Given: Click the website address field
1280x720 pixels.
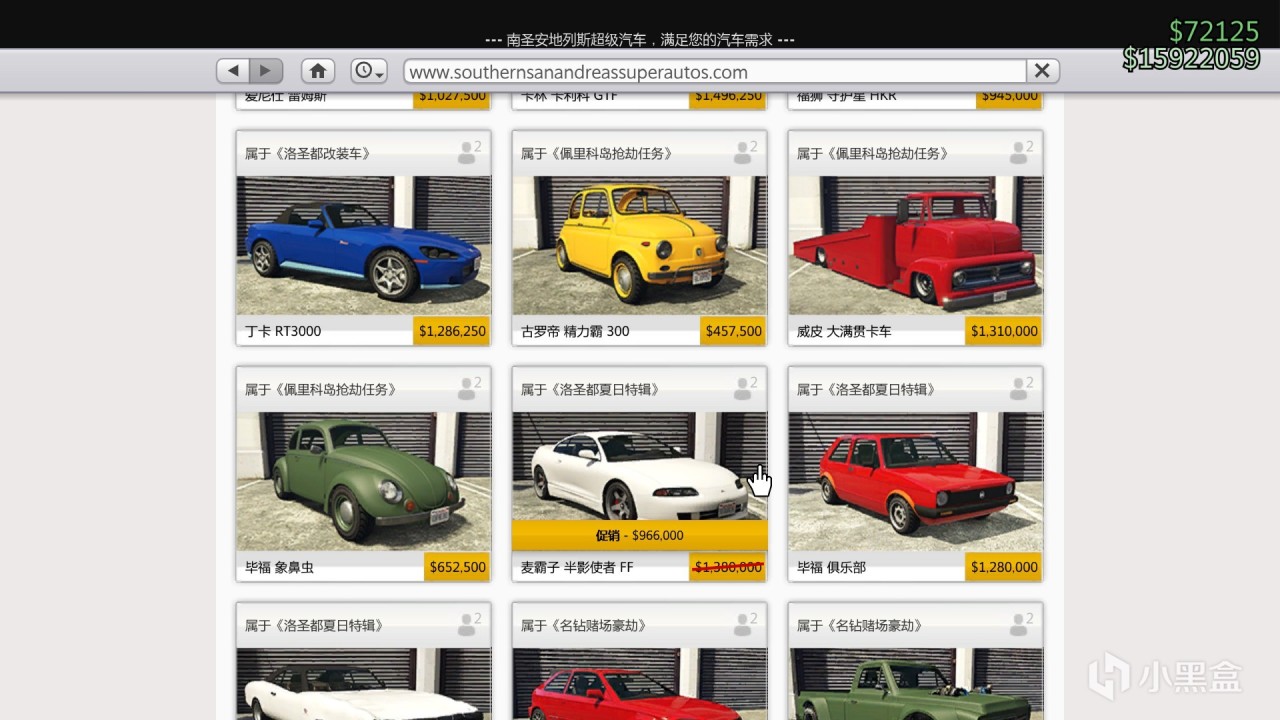Looking at the screenshot, I should pyautogui.click(x=715, y=72).
